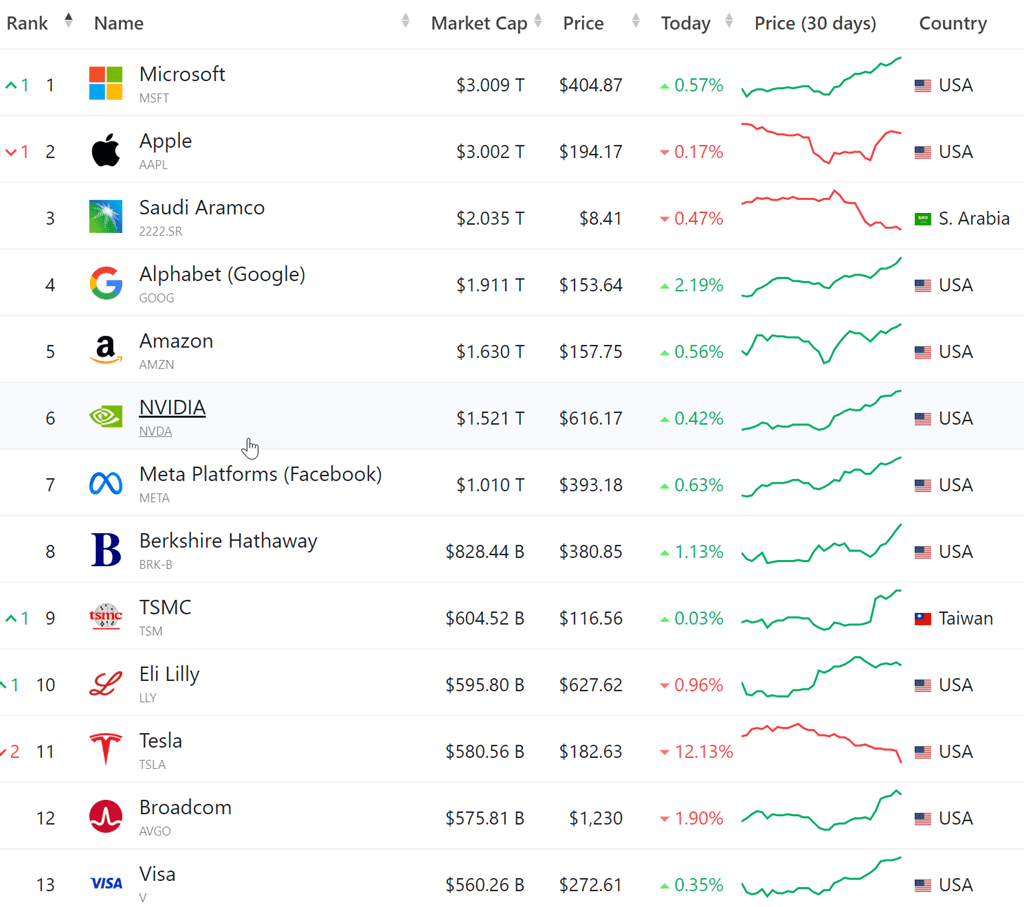Open the Berkshire Hathaway company page
This screenshot has width=1024, height=907.
click(x=228, y=541)
